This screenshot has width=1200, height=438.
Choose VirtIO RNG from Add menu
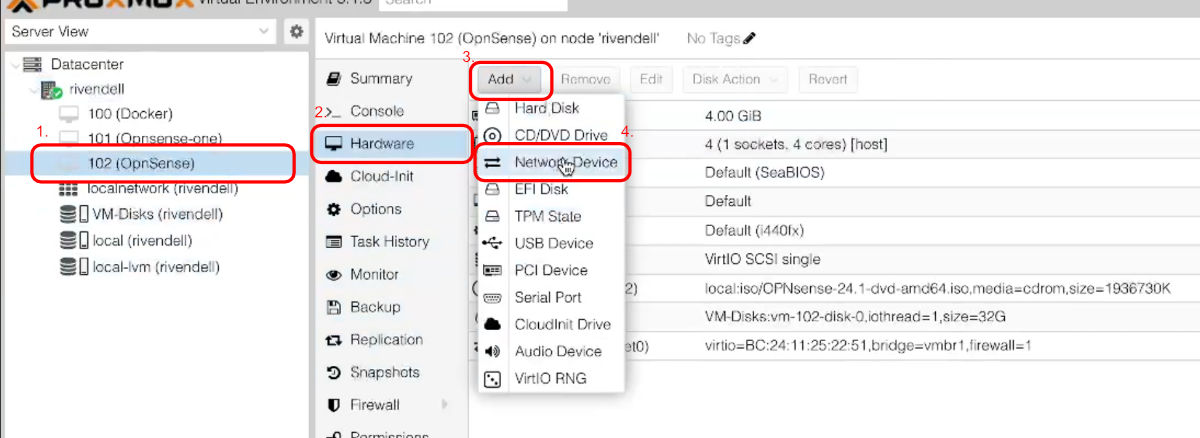tap(551, 378)
